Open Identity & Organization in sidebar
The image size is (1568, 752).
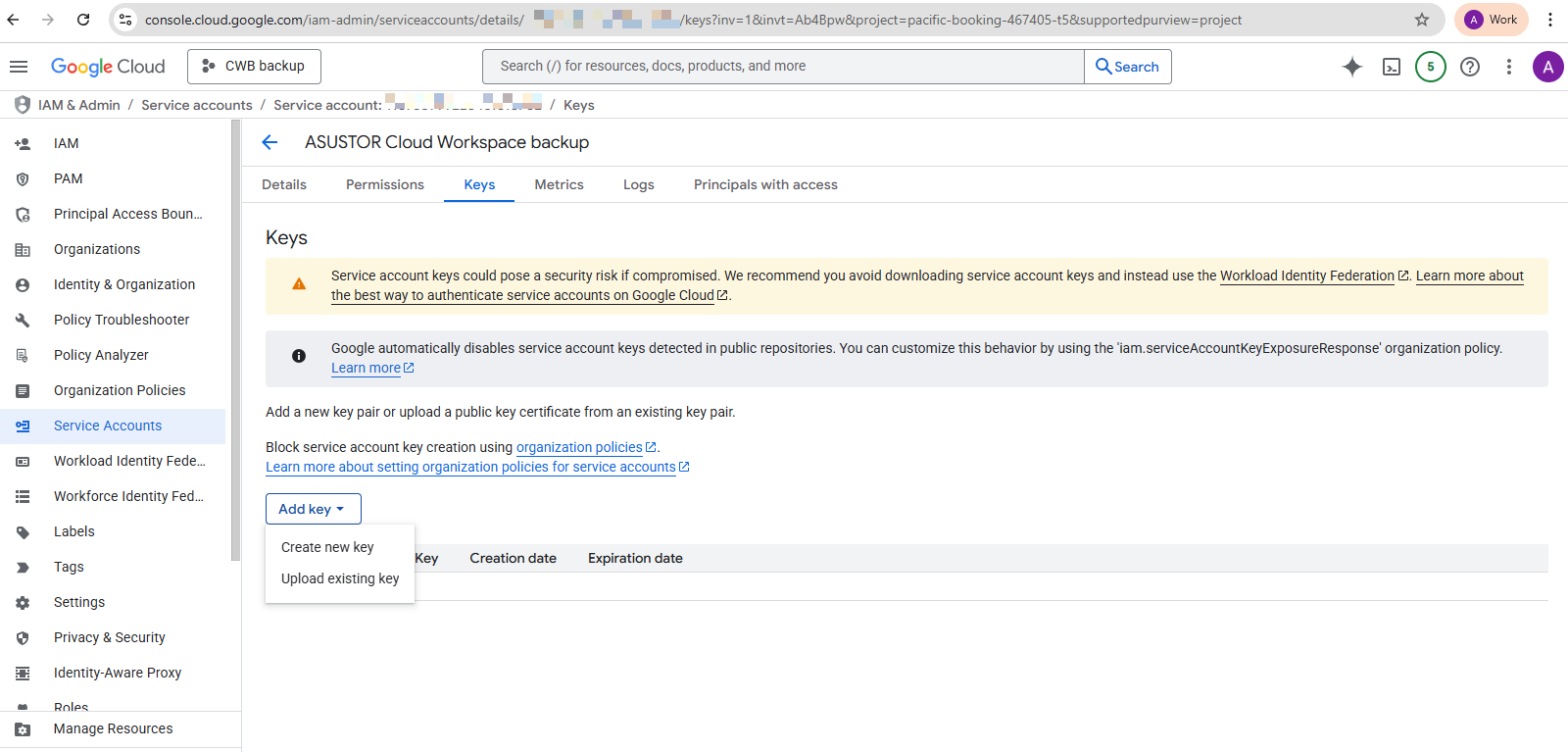pos(113,284)
